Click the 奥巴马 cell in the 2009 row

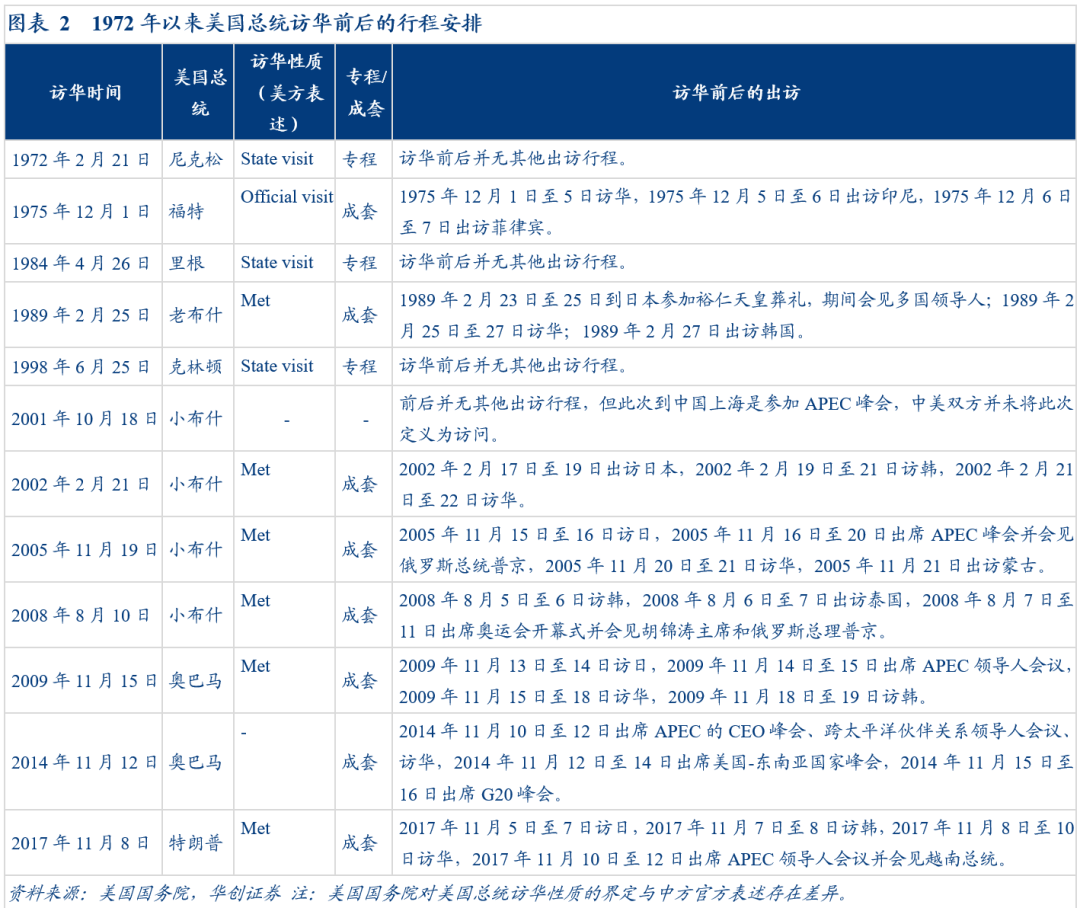[x=198, y=679]
